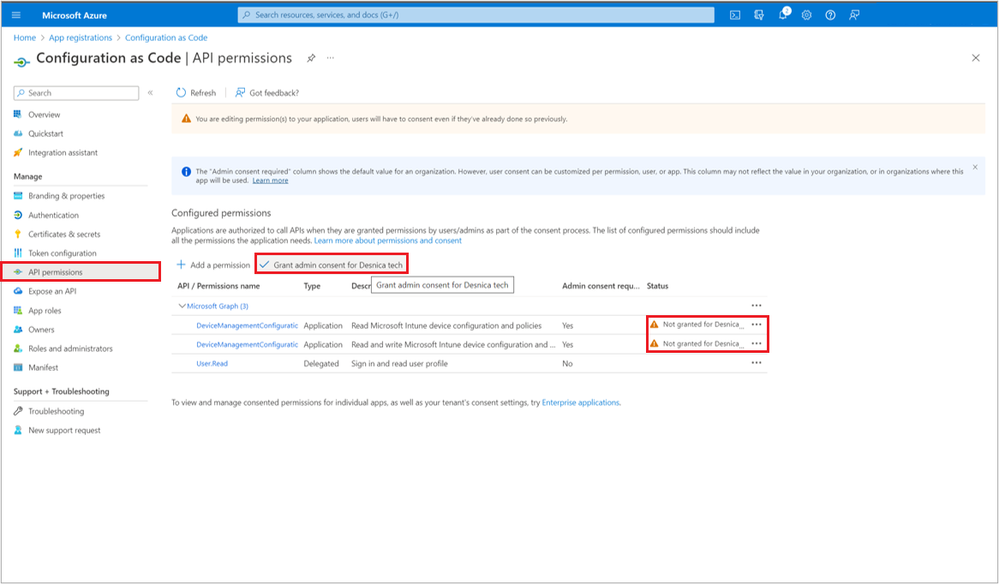Click 'Sign in and read user profile' description
This screenshot has height=584, width=999.
click(399, 364)
